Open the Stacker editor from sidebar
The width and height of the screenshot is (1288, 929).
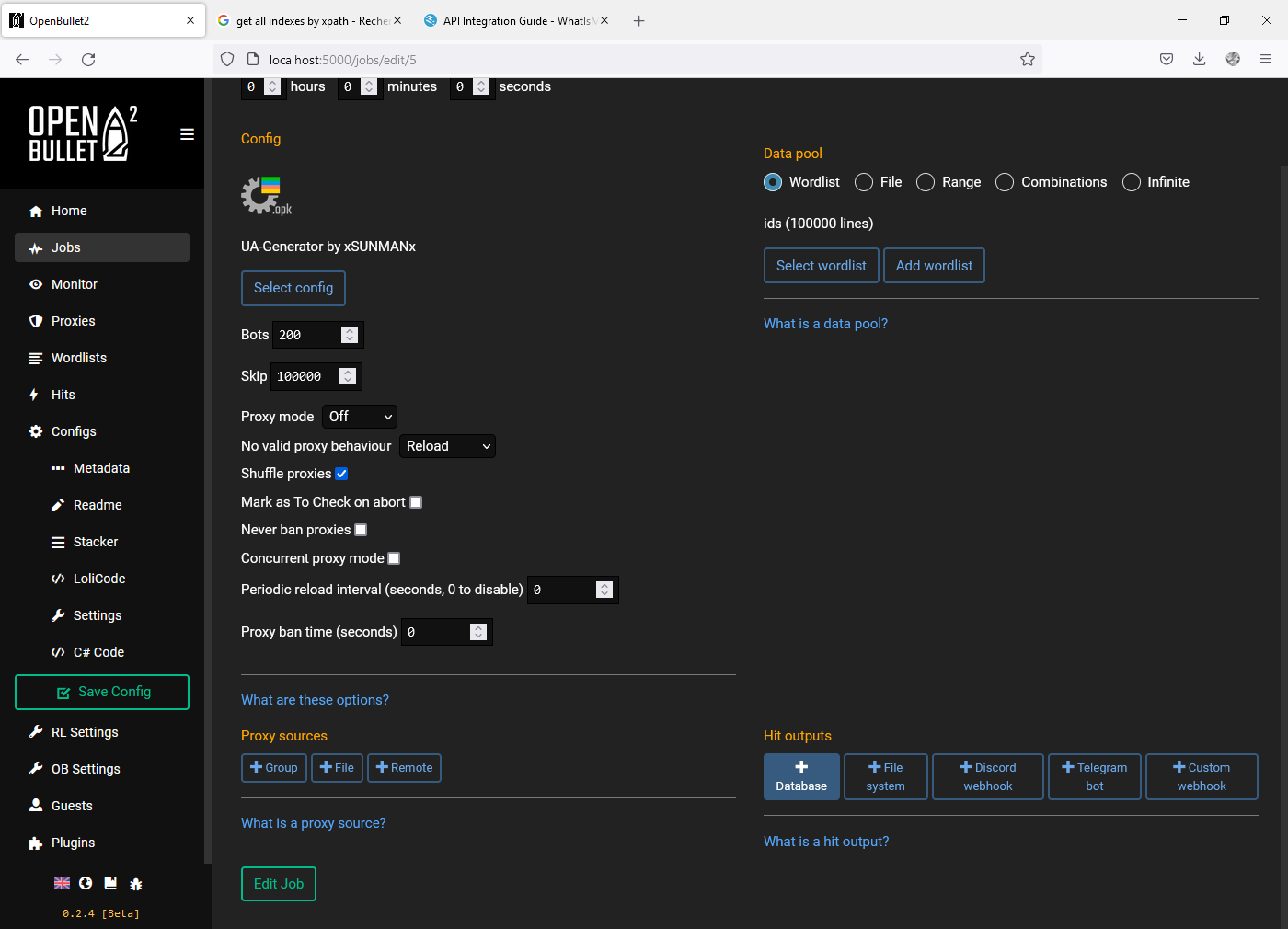coord(95,542)
